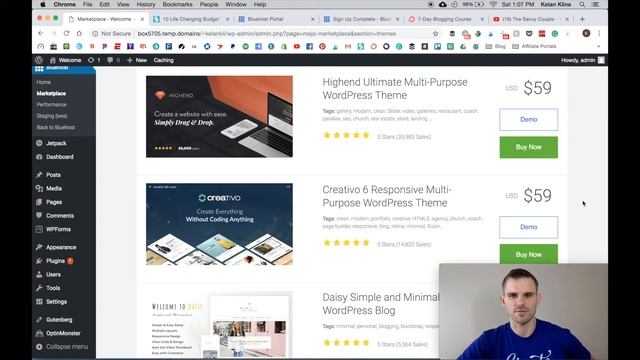The image size is (640, 360).
Task: Open Daisy Simple and Minimal theme title
Action: pyautogui.click(x=380, y=304)
